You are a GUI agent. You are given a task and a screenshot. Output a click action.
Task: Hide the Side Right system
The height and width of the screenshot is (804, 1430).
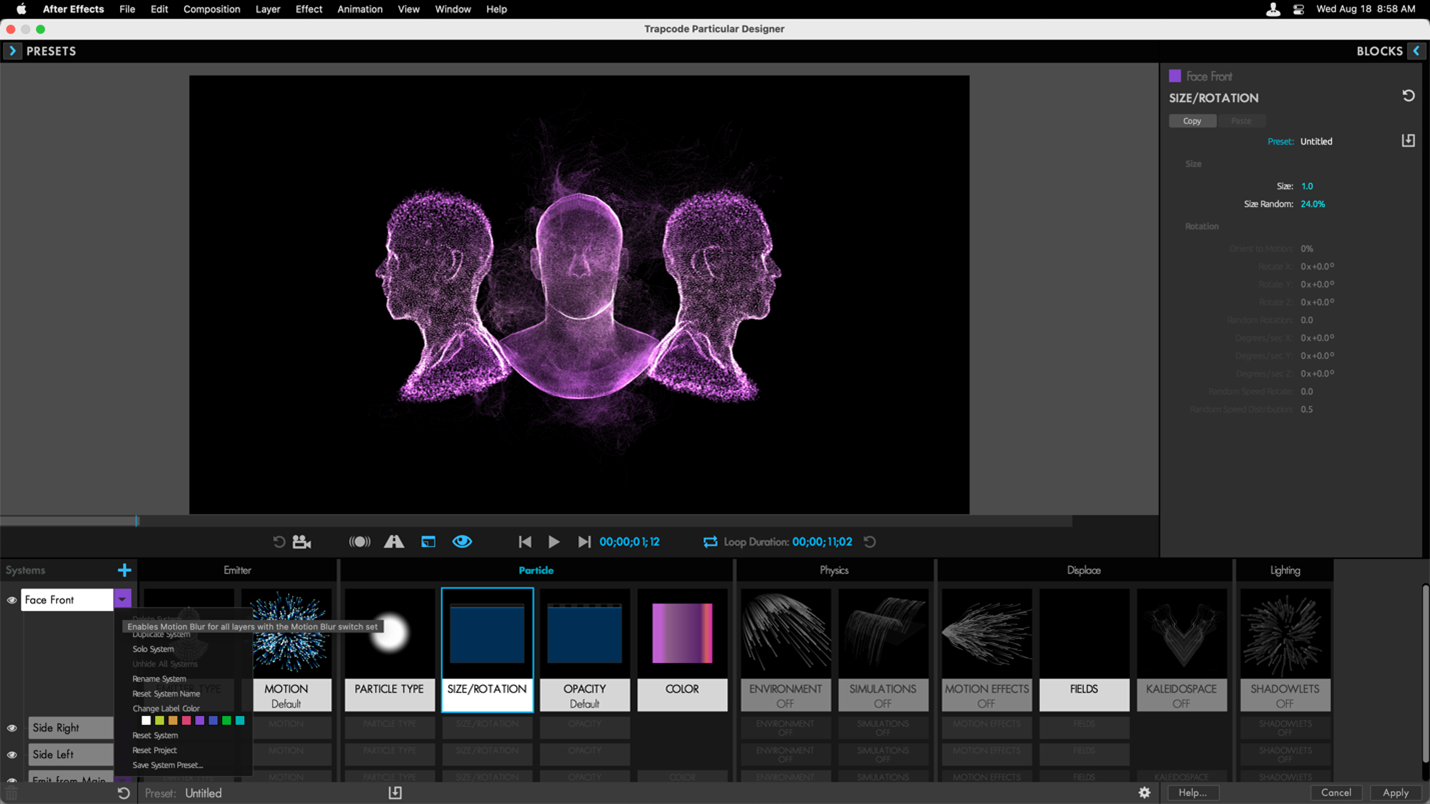[12, 728]
